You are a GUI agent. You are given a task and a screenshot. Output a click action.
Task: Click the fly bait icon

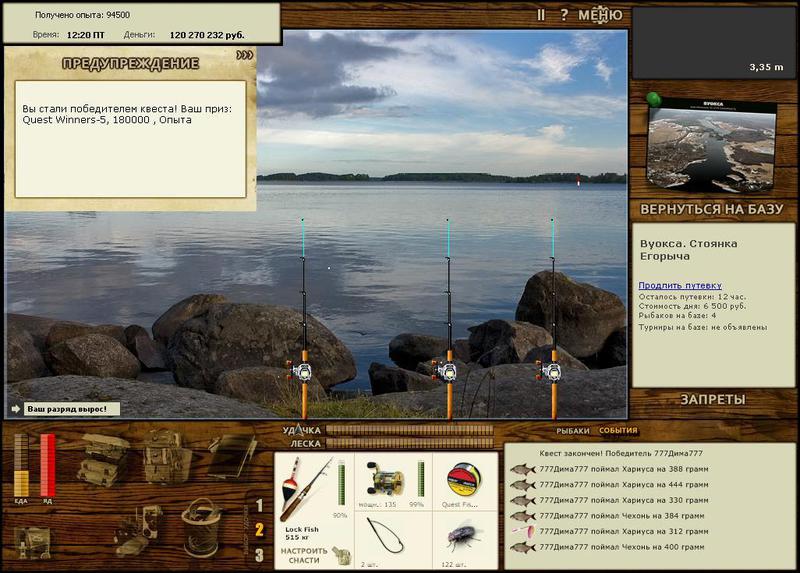(x=463, y=536)
